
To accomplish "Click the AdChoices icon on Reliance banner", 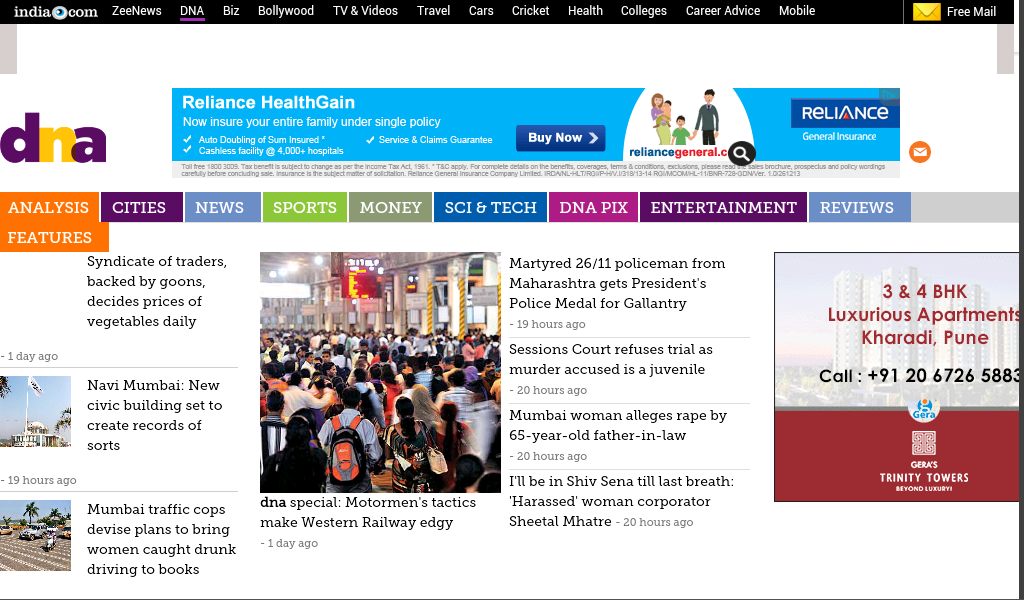I will [889, 96].
